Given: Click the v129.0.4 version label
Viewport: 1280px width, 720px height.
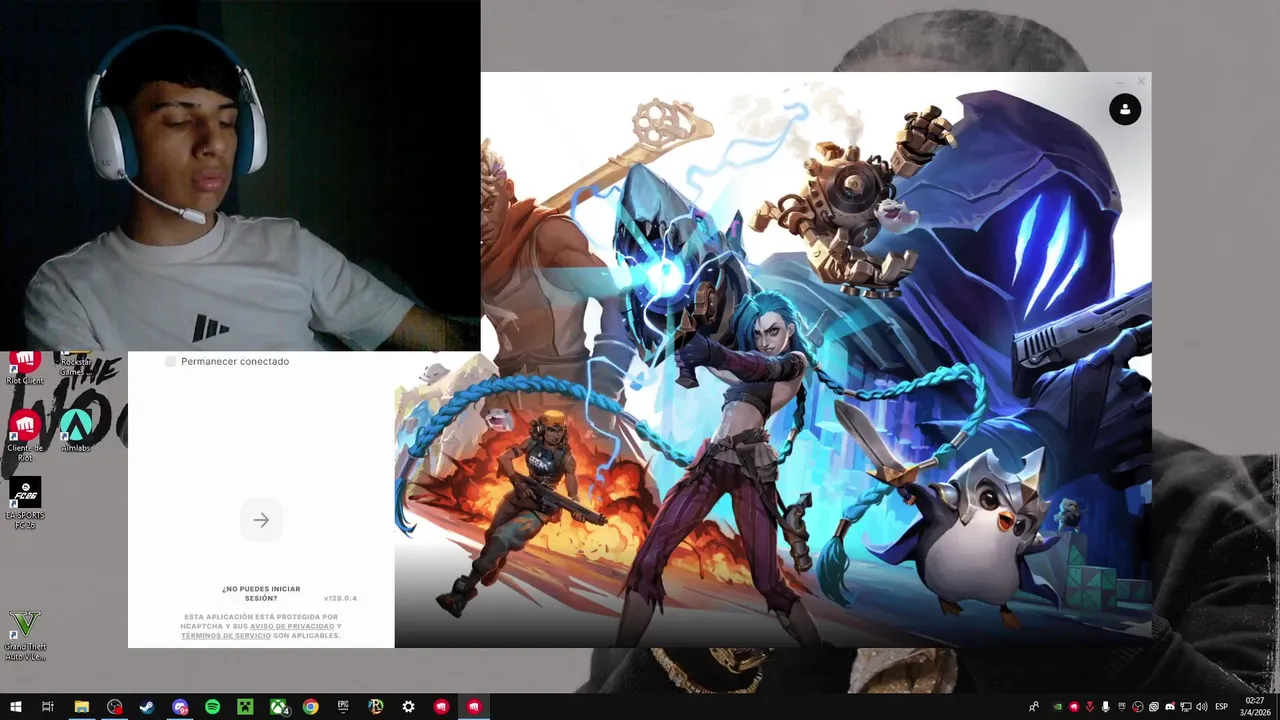Looking at the screenshot, I should 340,598.
